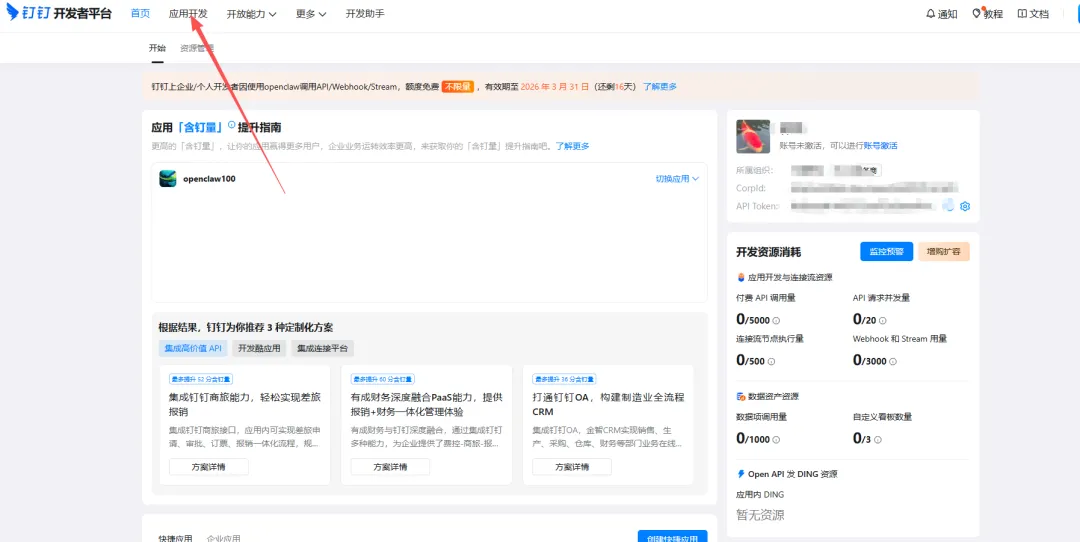Select the 集成高价值 API option
Image resolution: width=1080 pixels, height=542 pixels.
coord(193,348)
